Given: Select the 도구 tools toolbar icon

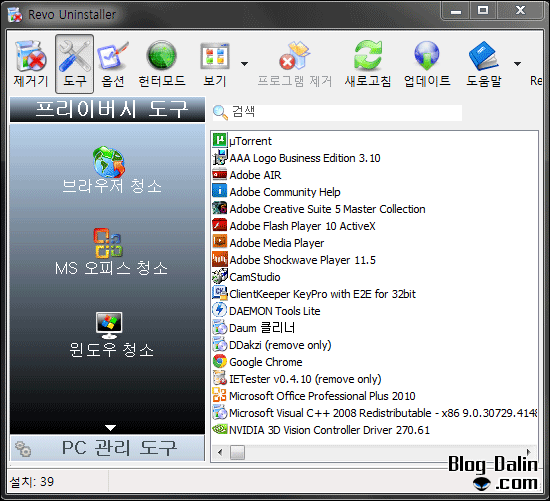Looking at the screenshot, I should [x=74, y=64].
